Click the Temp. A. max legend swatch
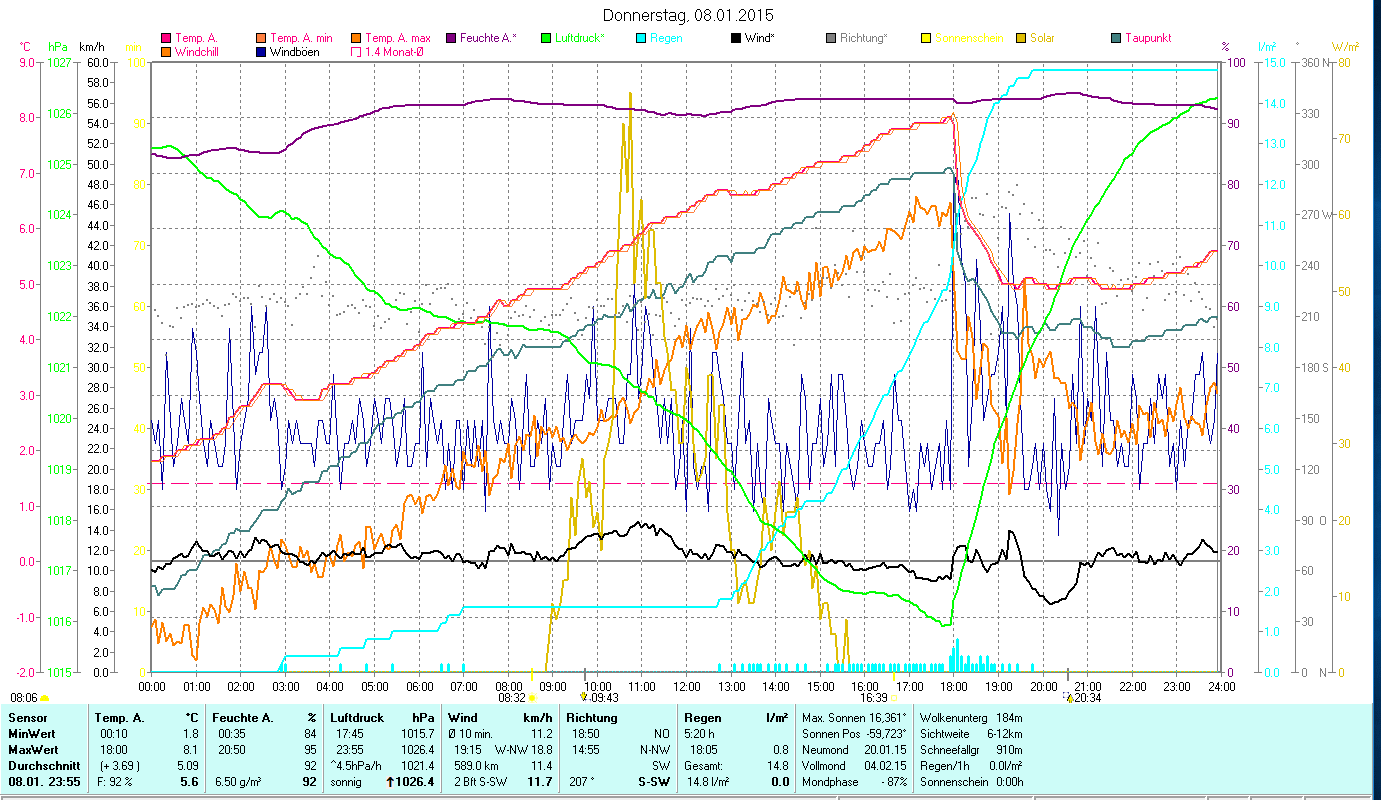This screenshot has width=1381, height=800. (355, 38)
